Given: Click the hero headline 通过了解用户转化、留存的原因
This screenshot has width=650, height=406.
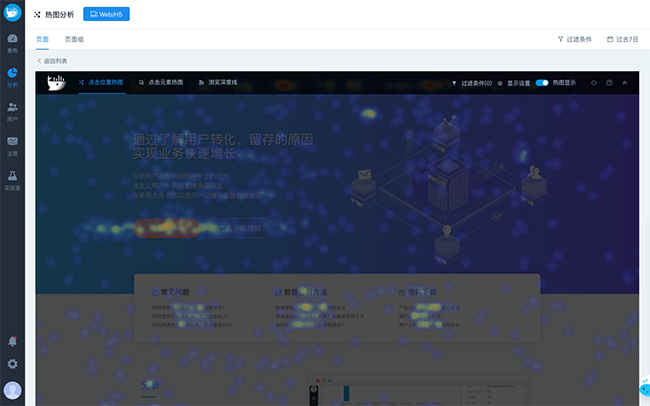Looking at the screenshot, I should 223,139.
